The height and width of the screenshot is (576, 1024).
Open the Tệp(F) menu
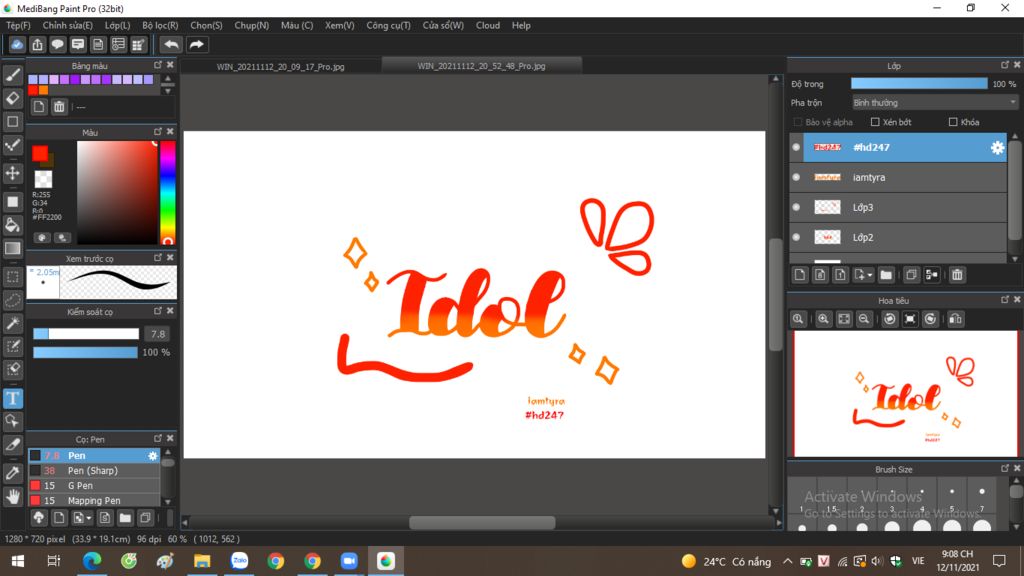pyautogui.click(x=18, y=25)
